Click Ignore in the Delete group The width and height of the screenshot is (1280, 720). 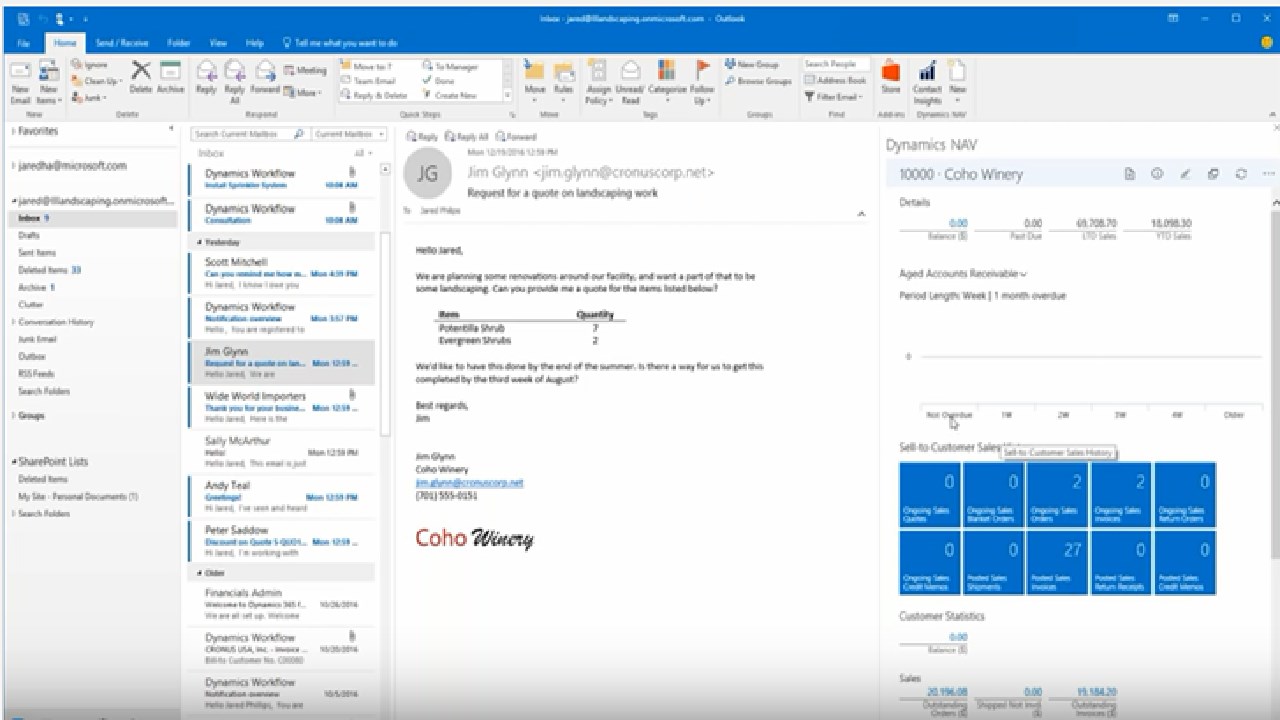tap(89, 65)
